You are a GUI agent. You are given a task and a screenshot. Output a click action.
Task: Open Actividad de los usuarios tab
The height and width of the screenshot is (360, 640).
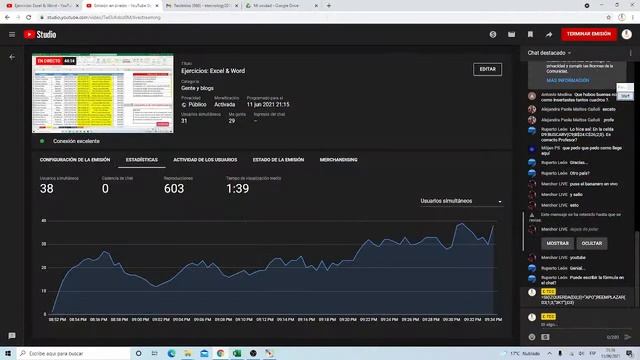click(x=205, y=160)
